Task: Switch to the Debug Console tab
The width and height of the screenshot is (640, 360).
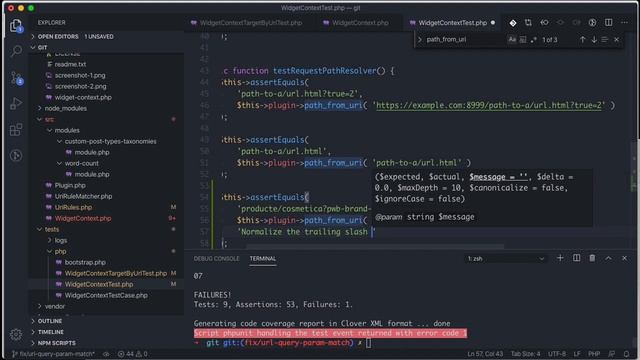Action: click(216, 259)
